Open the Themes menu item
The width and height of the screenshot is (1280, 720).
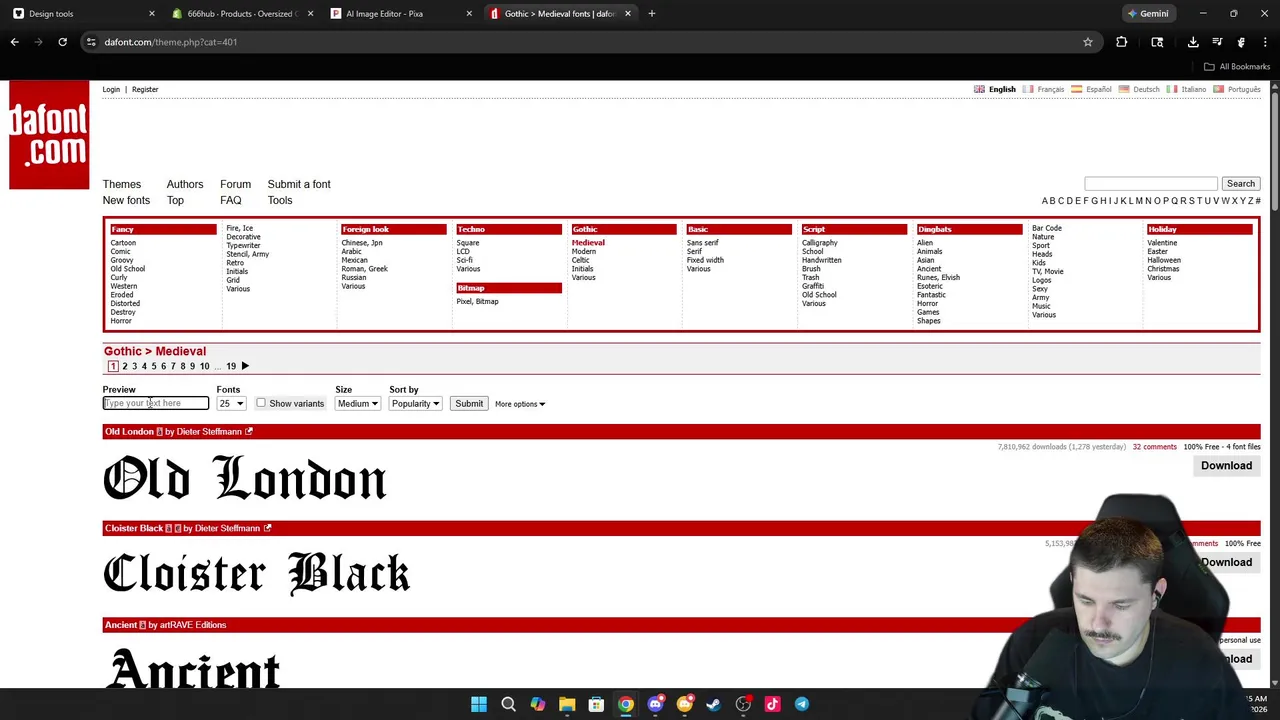click(x=122, y=184)
